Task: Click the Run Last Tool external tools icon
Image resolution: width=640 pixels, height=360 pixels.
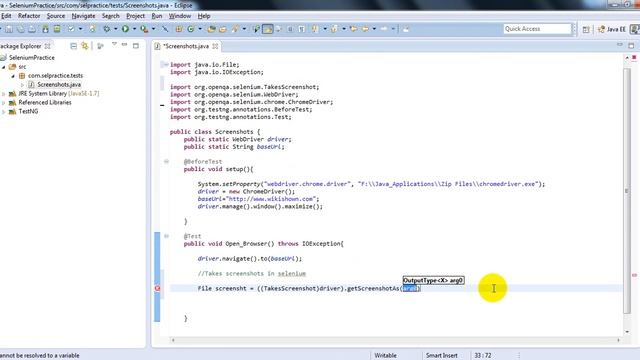Action: [144, 29]
